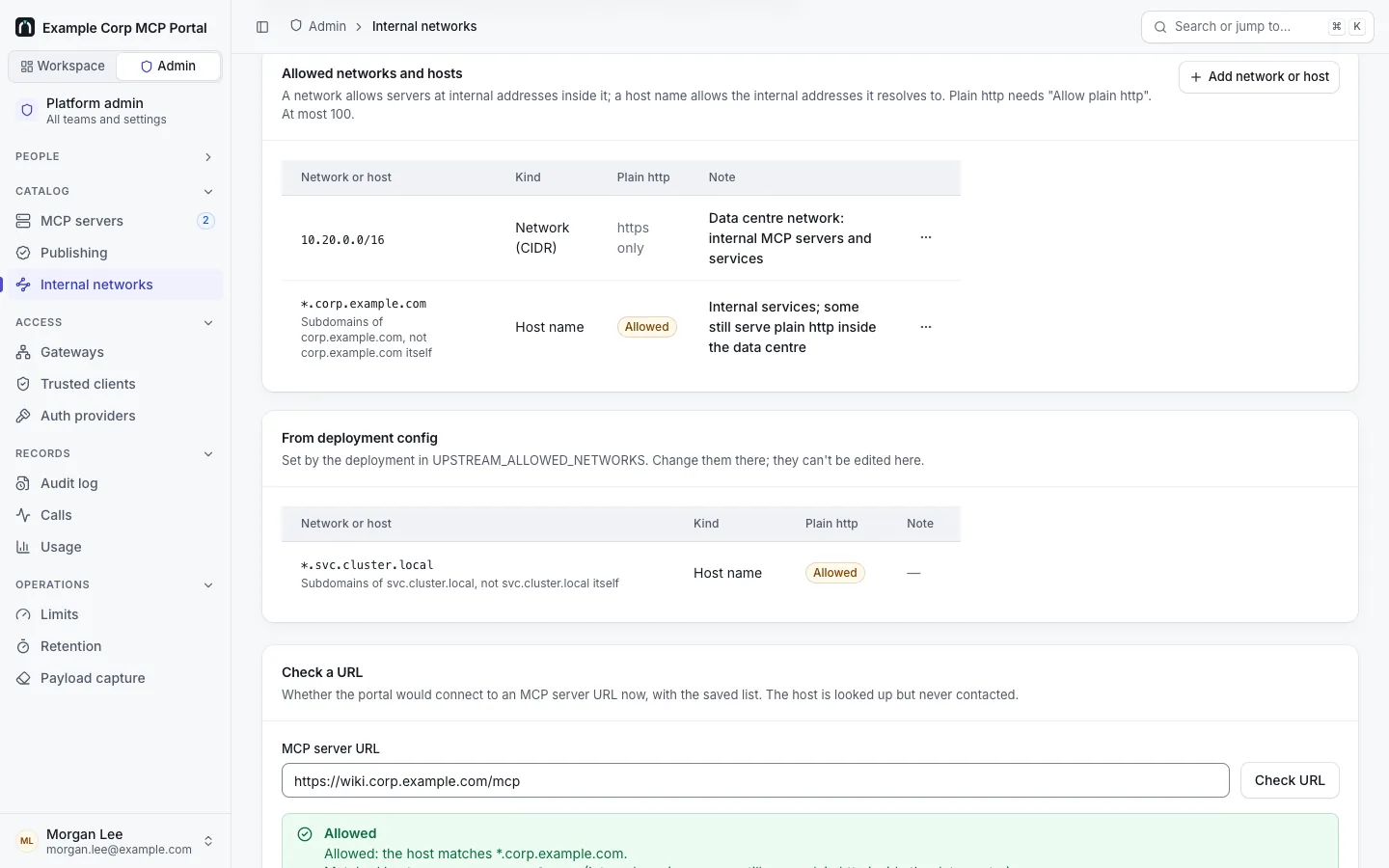This screenshot has height=868, width=1389.
Task: Click the 10.20.0.0/16 network cell
Action: click(x=342, y=240)
